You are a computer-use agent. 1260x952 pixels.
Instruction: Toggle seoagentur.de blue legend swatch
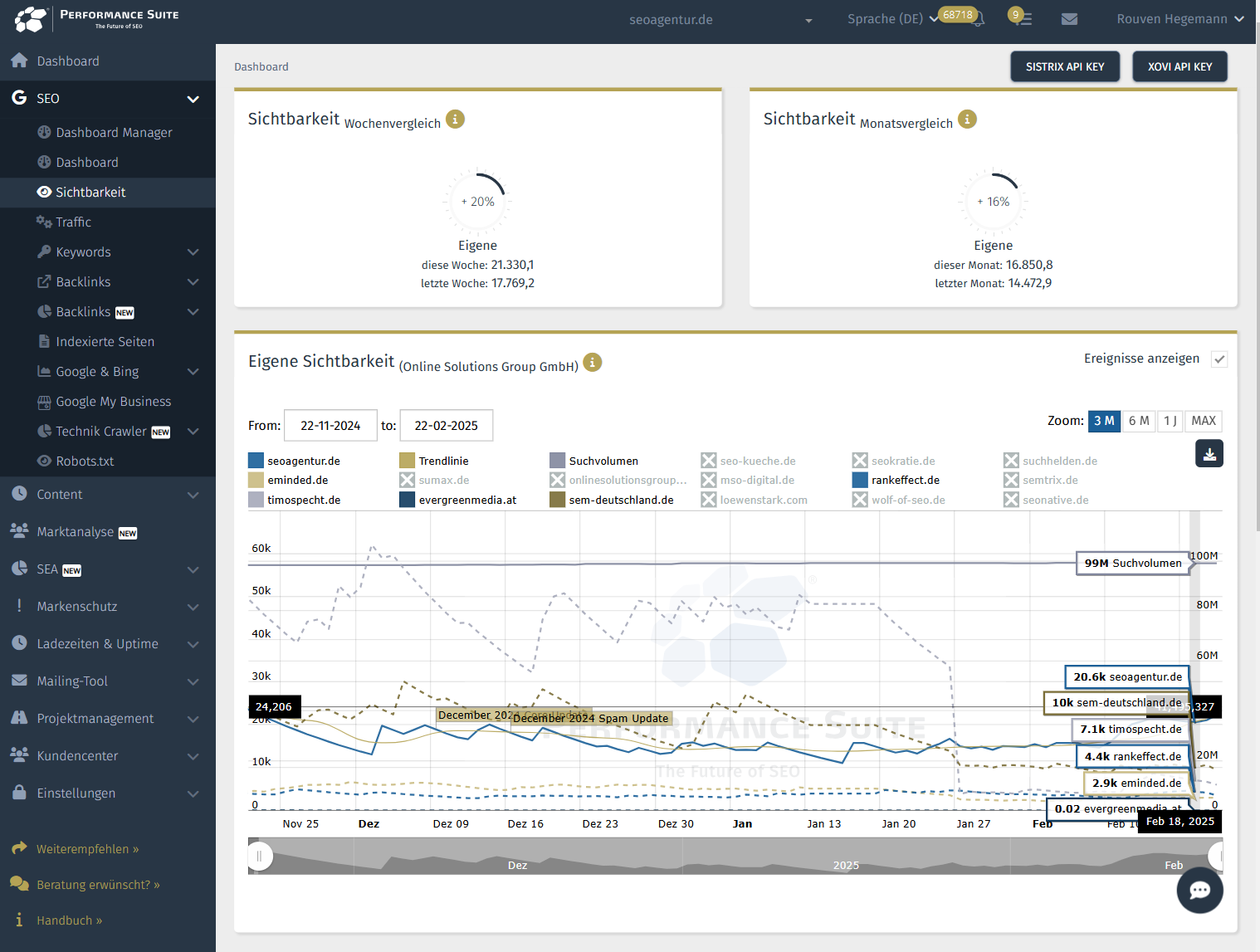click(x=256, y=461)
